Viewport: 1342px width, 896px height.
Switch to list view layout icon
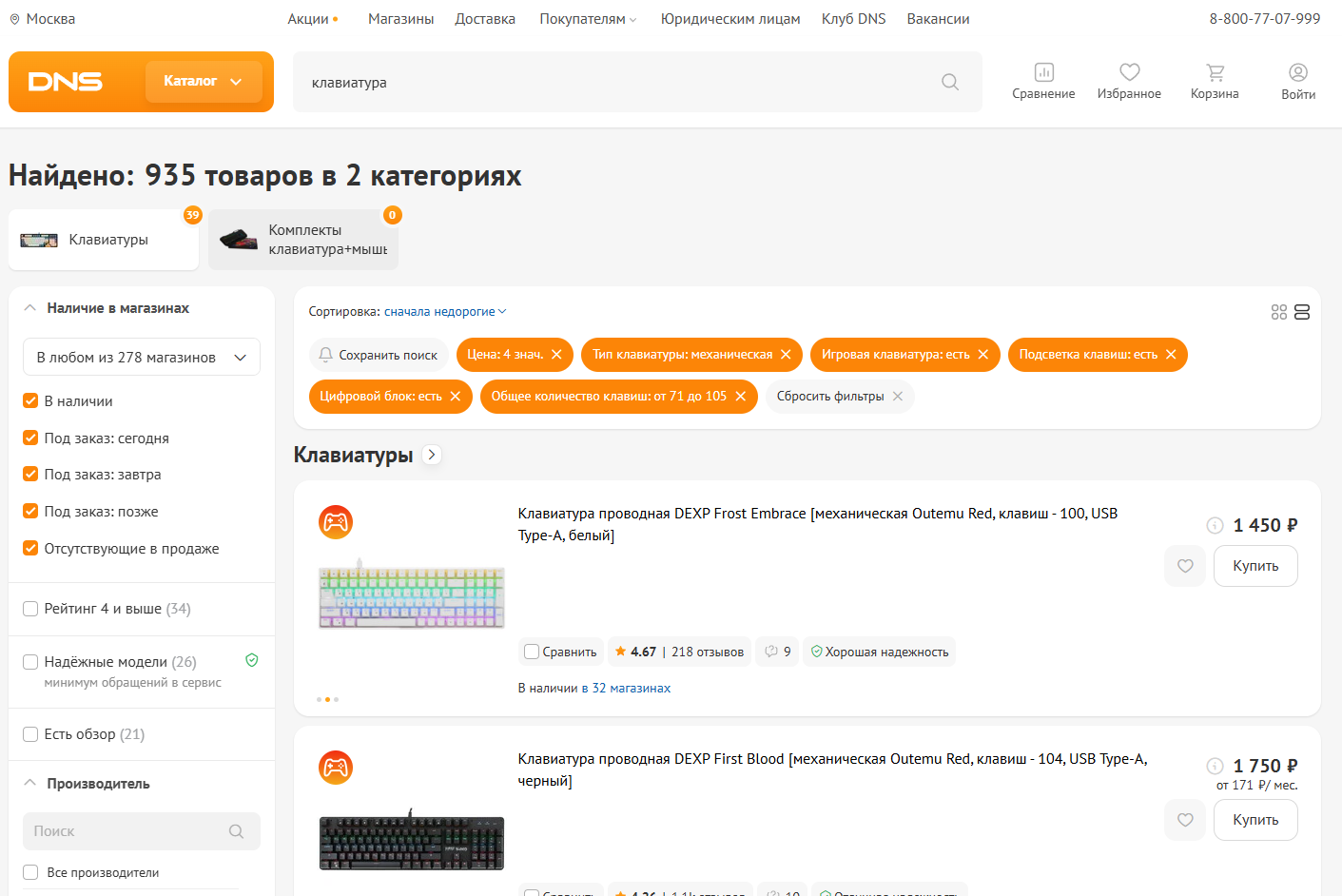[1302, 312]
